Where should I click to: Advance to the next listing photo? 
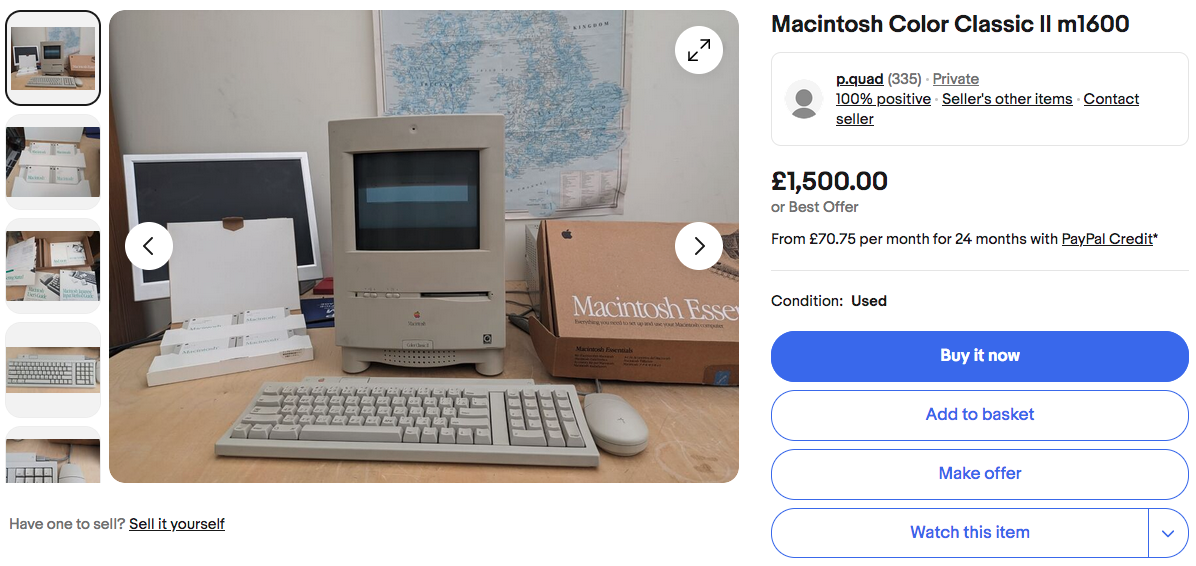(699, 246)
